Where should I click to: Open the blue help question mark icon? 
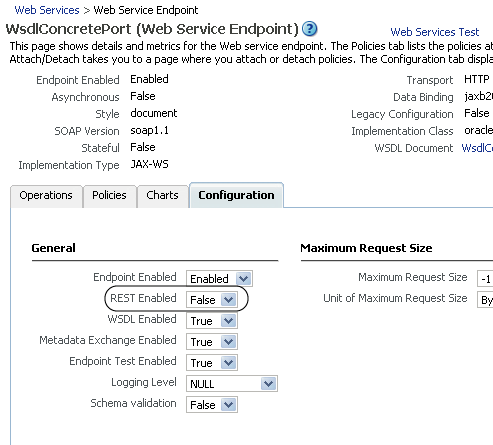click(x=309, y=29)
